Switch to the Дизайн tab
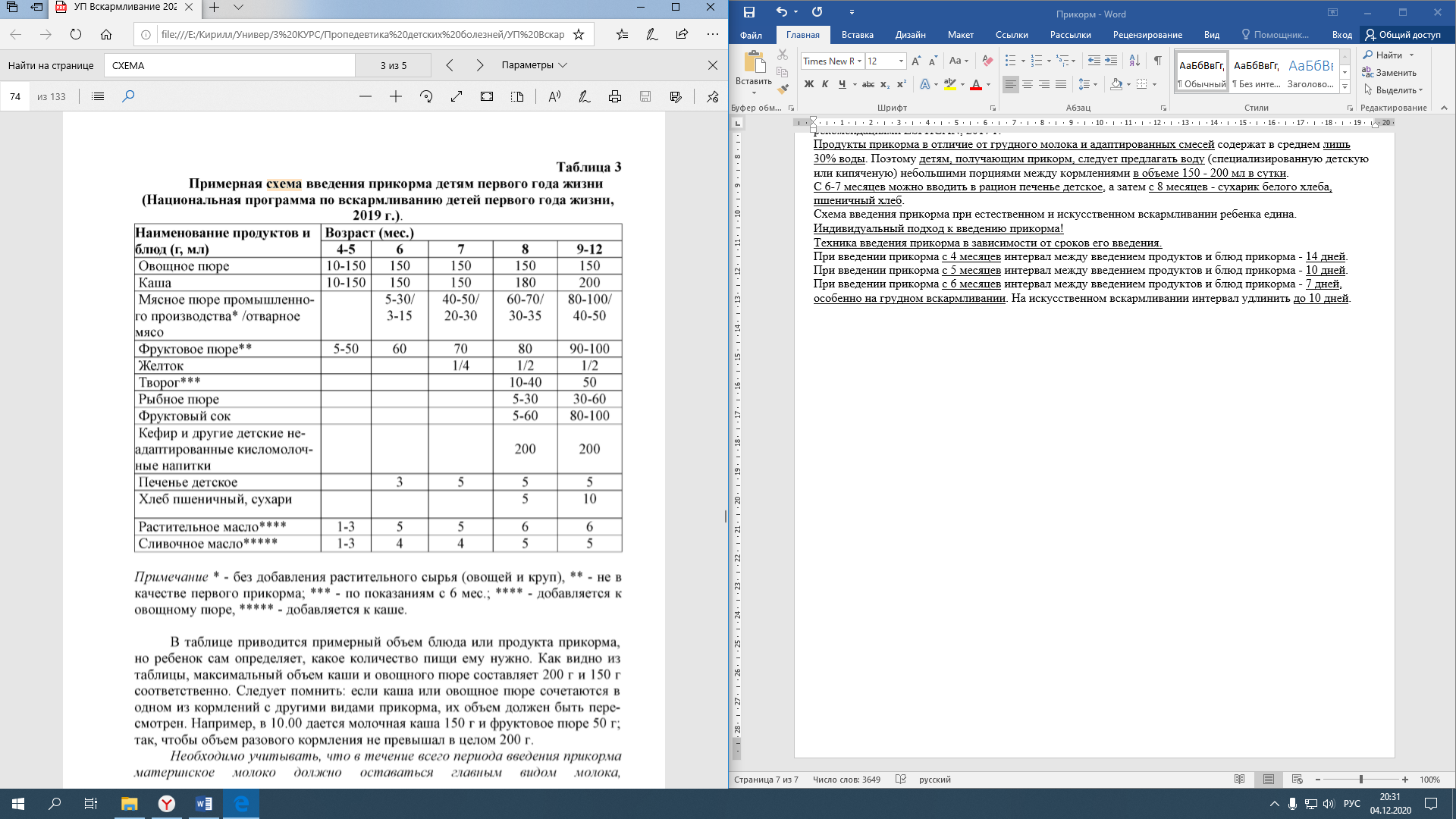This screenshot has height=819, width=1456. coord(910,35)
